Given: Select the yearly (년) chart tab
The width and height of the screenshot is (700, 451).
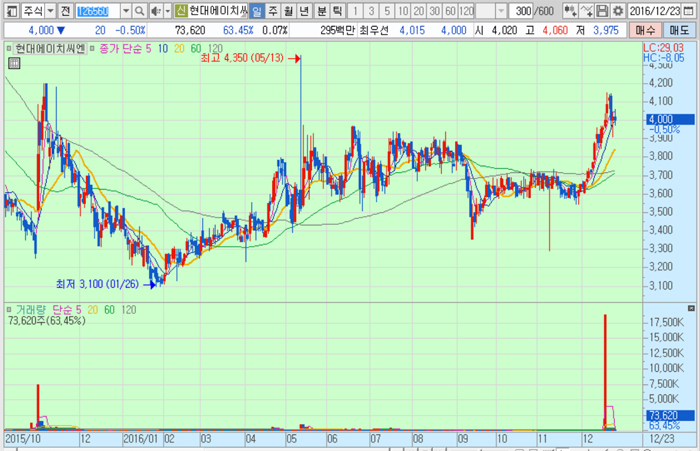Looking at the screenshot, I should tap(305, 10).
